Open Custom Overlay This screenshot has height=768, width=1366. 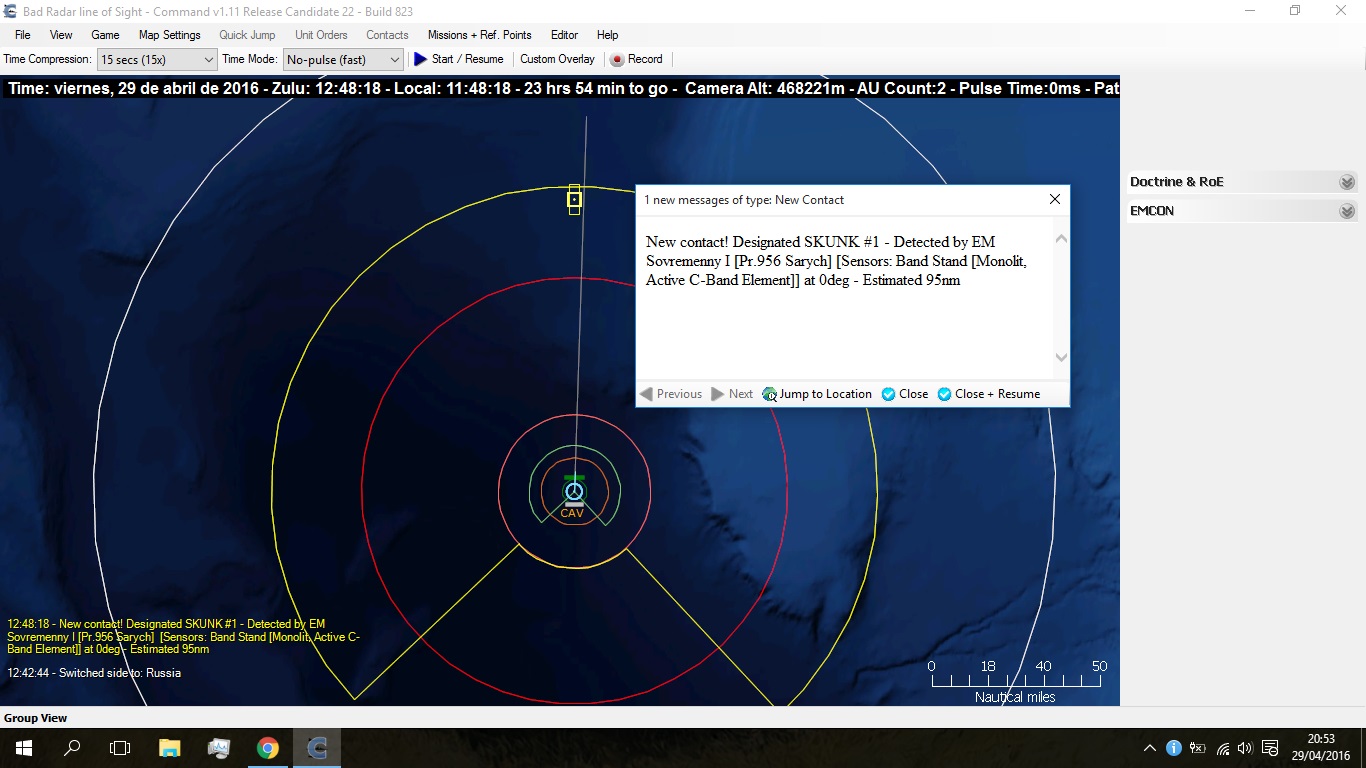point(557,59)
